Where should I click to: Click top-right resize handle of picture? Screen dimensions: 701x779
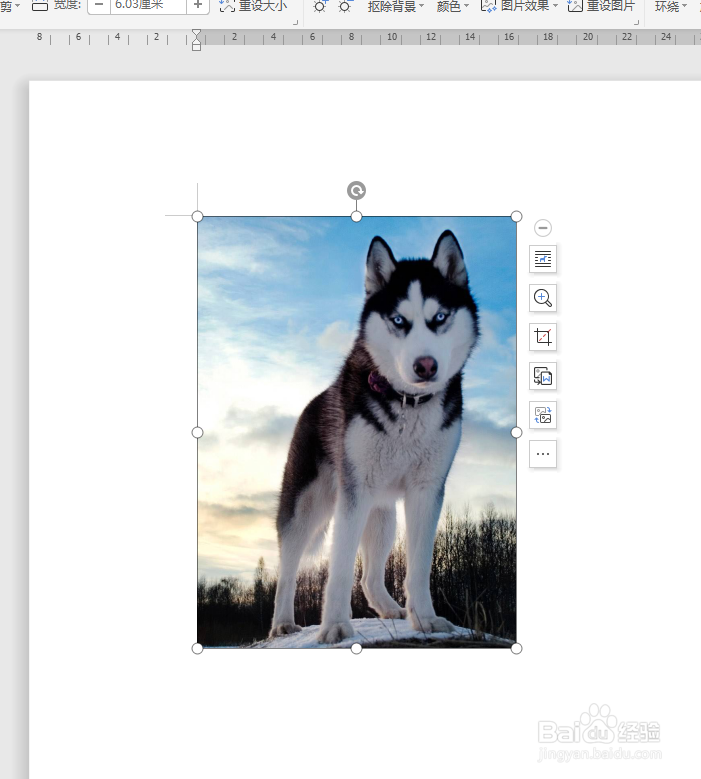click(x=516, y=216)
